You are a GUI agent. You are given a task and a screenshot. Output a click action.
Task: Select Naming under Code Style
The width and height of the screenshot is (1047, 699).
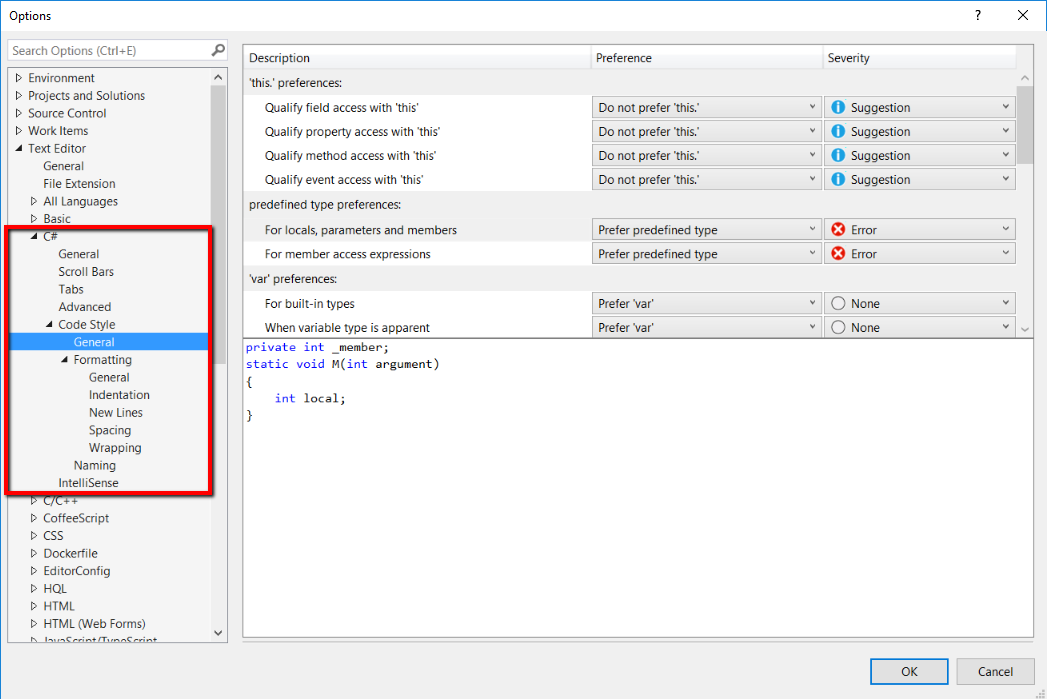click(94, 465)
